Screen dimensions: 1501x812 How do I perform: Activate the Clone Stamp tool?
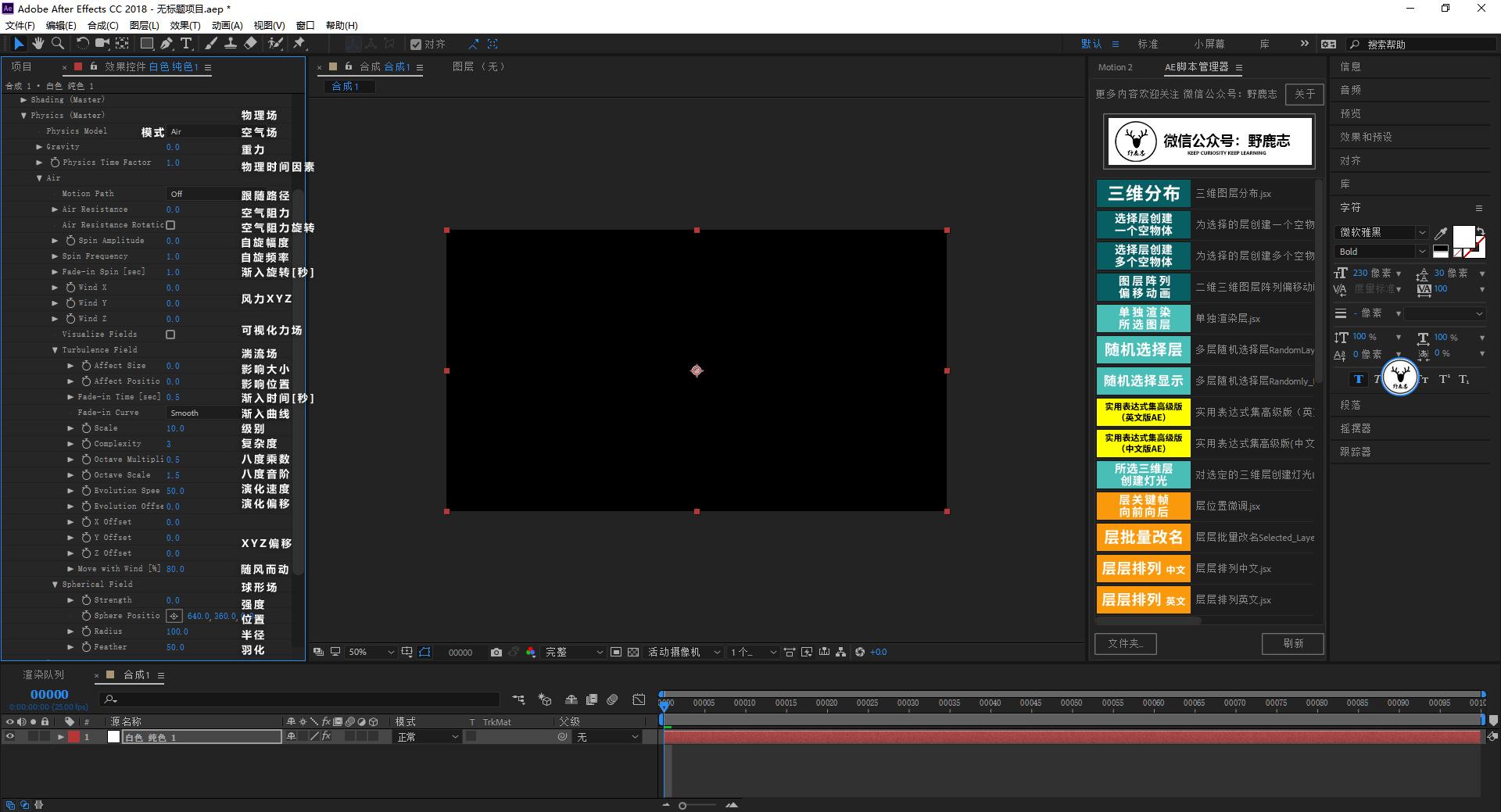click(x=231, y=44)
